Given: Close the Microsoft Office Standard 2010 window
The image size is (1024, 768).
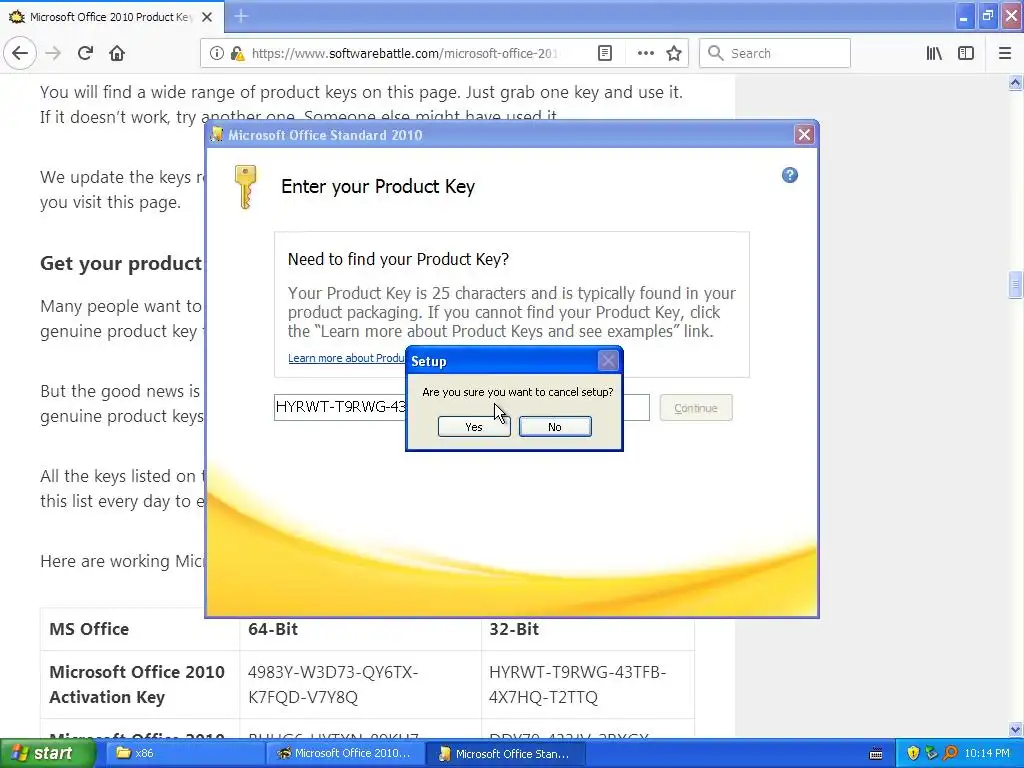Looking at the screenshot, I should [x=804, y=135].
